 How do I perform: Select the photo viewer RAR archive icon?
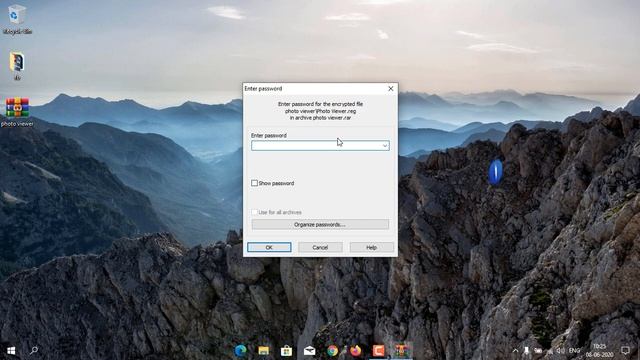tap(17, 111)
